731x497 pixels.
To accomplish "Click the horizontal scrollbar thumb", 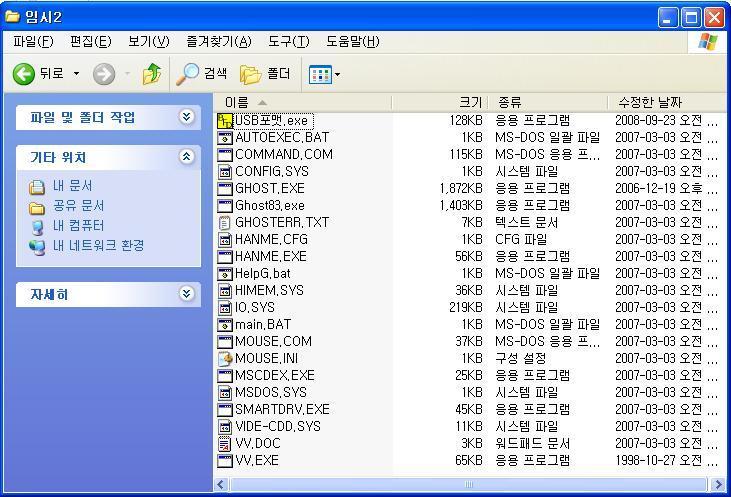I will [x=469, y=484].
